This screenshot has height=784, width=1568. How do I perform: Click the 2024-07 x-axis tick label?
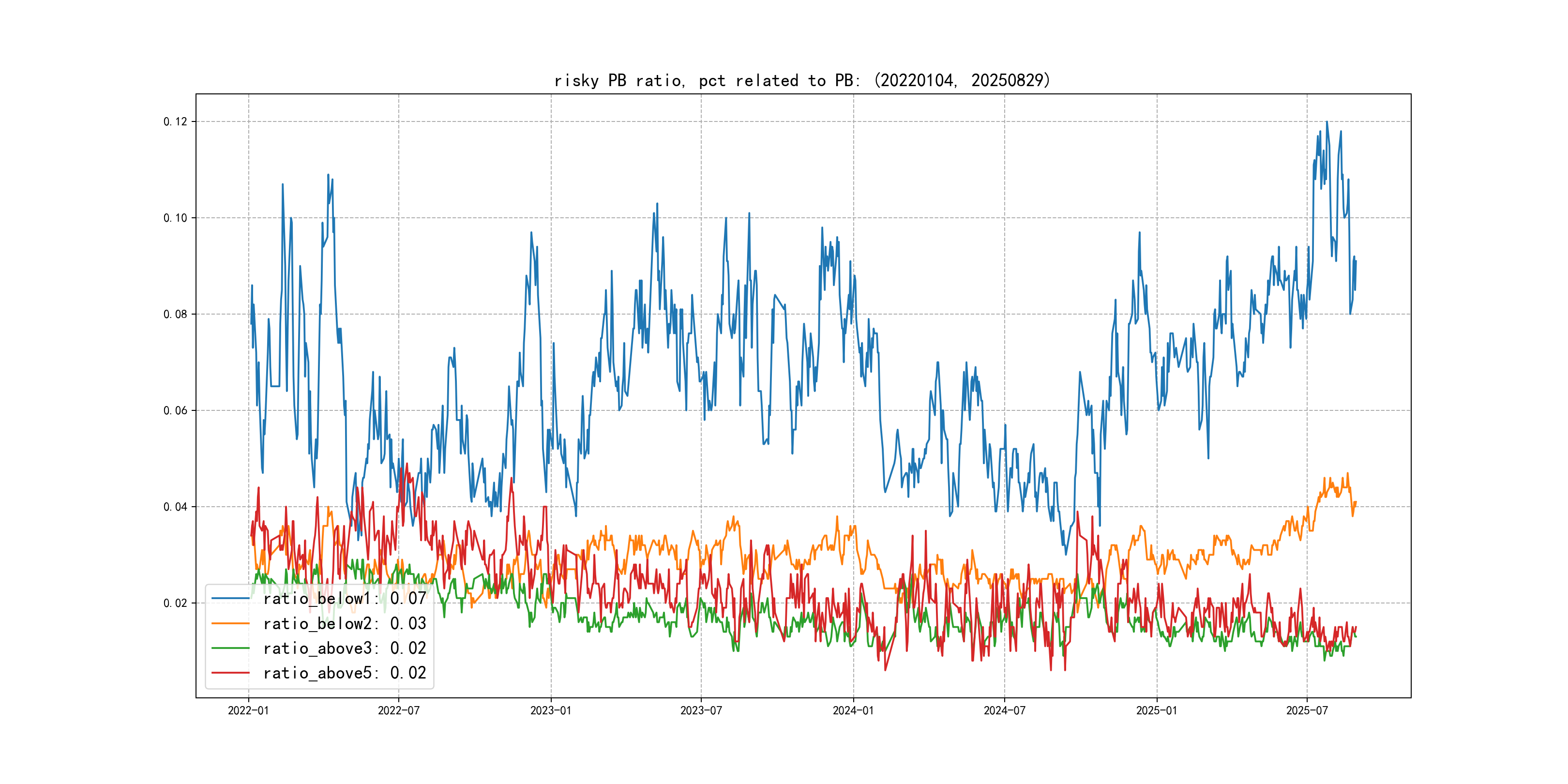pyautogui.click(x=1004, y=710)
